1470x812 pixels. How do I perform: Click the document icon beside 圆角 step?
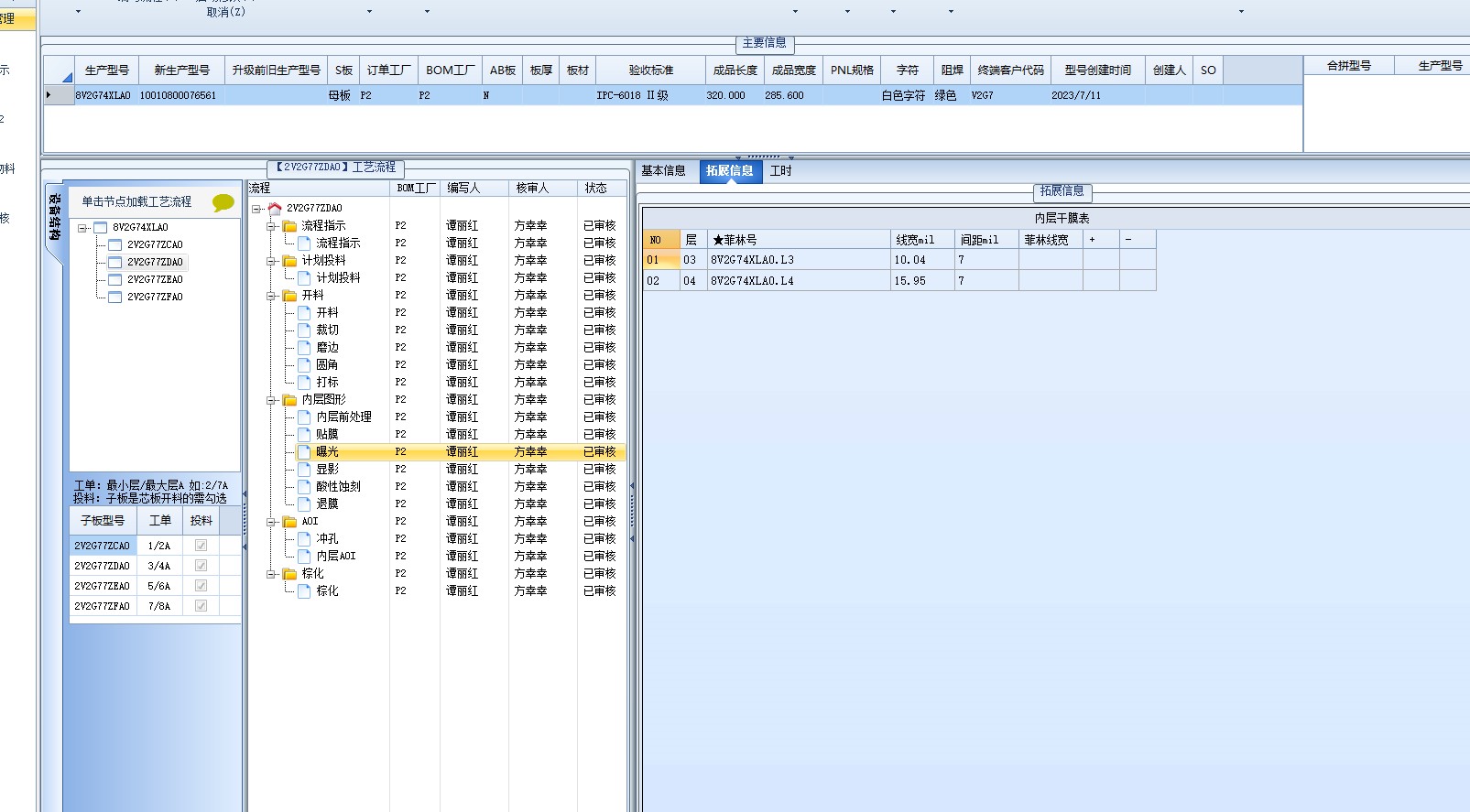pos(304,364)
